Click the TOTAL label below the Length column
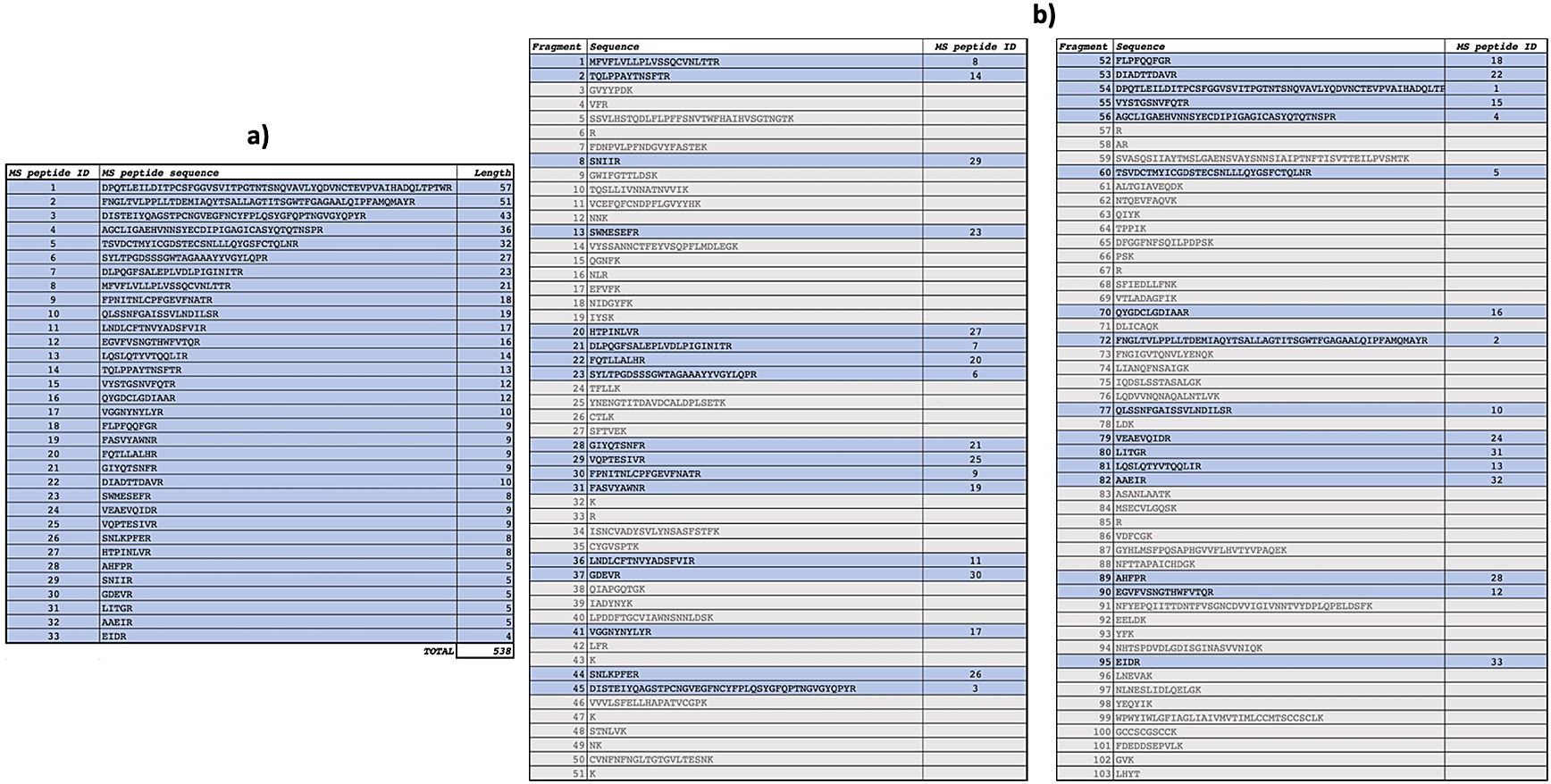The image size is (1551, 784). [438, 651]
